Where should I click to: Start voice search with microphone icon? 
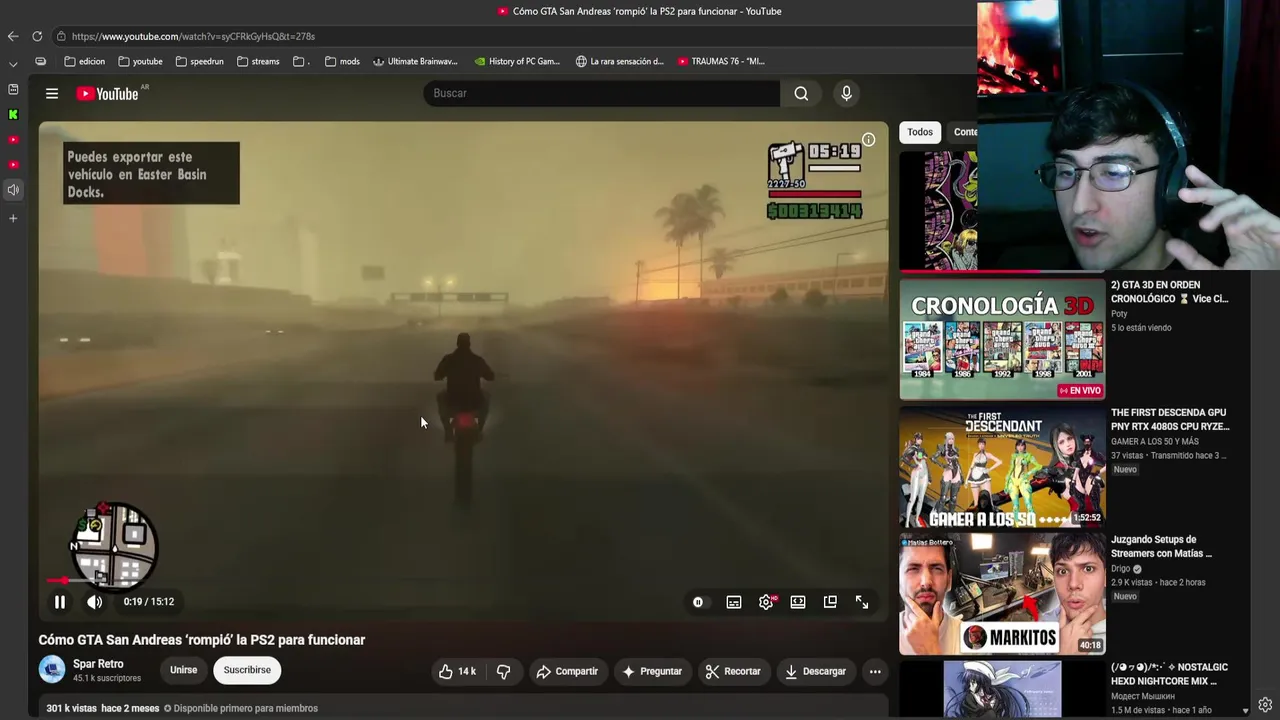click(x=846, y=93)
